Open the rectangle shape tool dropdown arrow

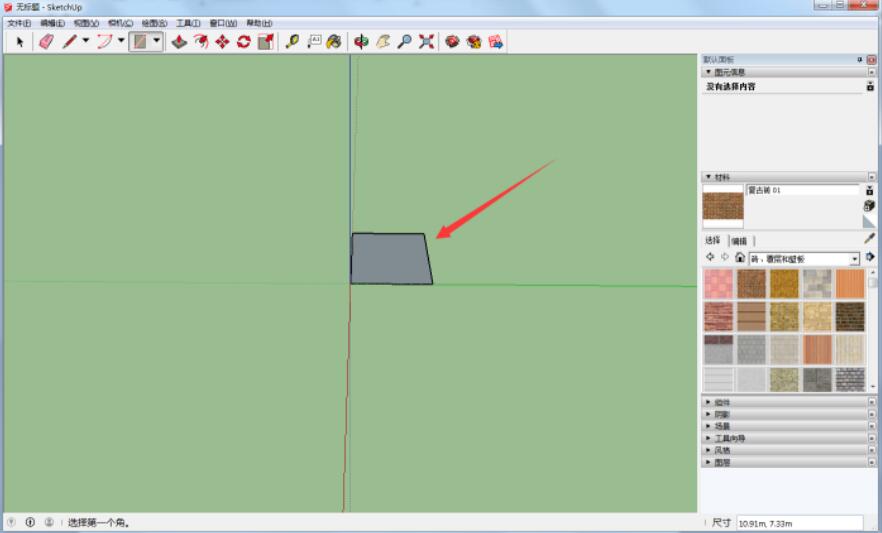(157, 41)
